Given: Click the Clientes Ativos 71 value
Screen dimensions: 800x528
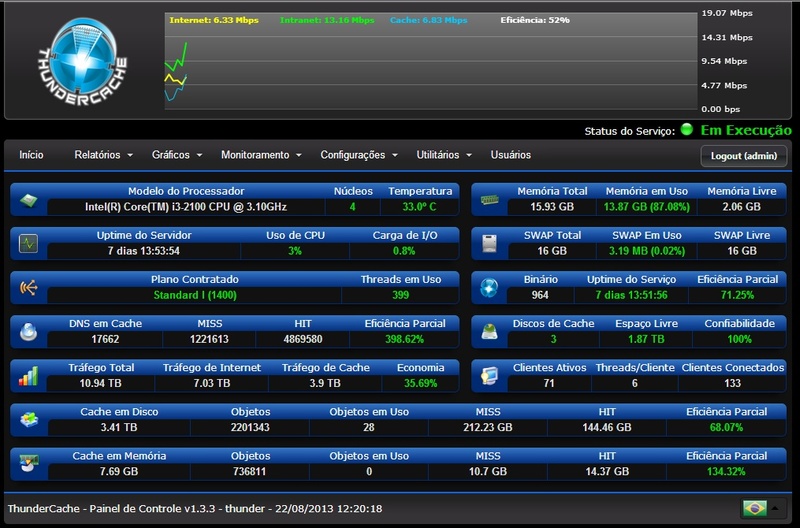Looking at the screenshot, I should click(x=549, y=383).
